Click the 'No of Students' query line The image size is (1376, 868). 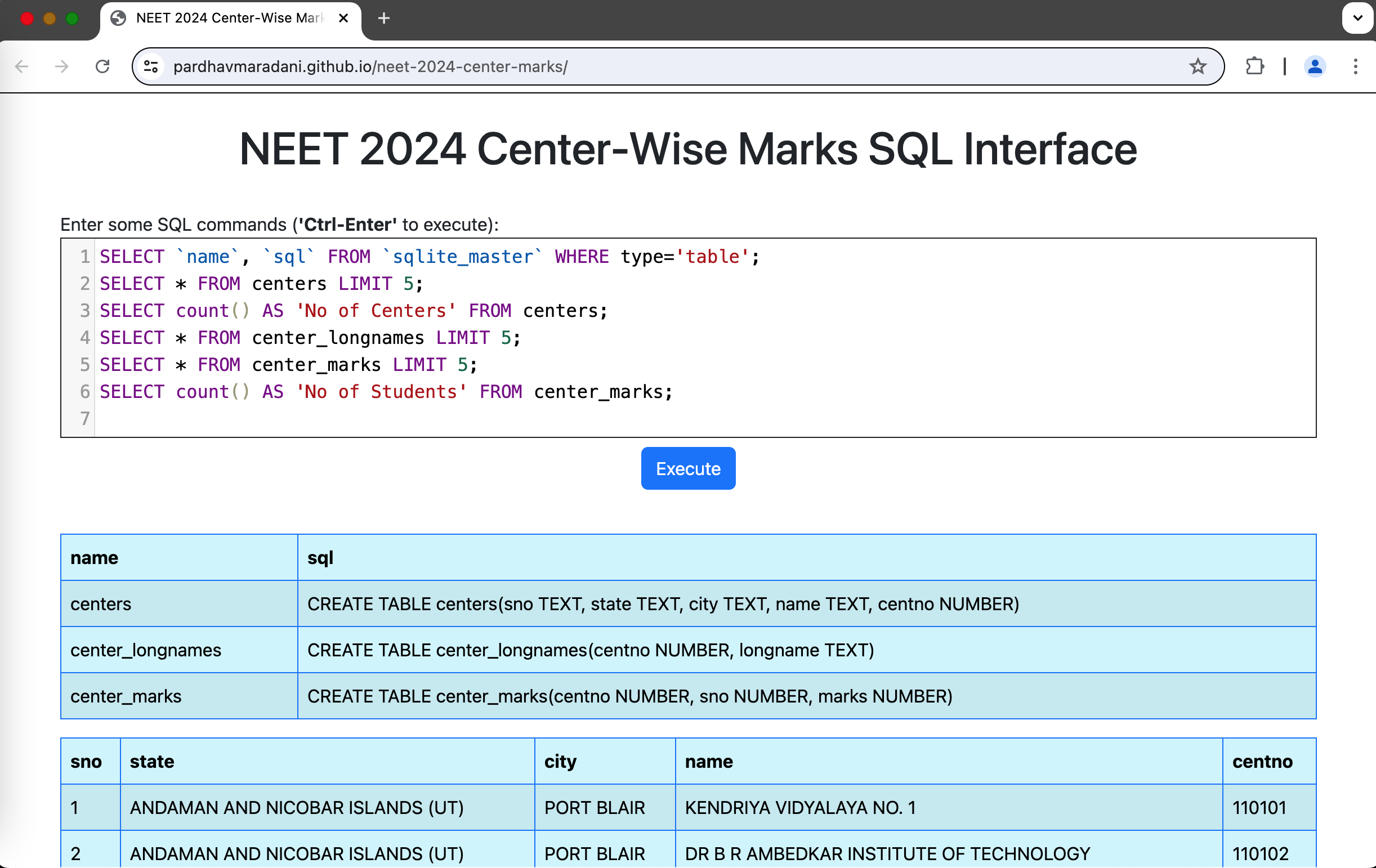pyautogui.click(x=386, y=391)
